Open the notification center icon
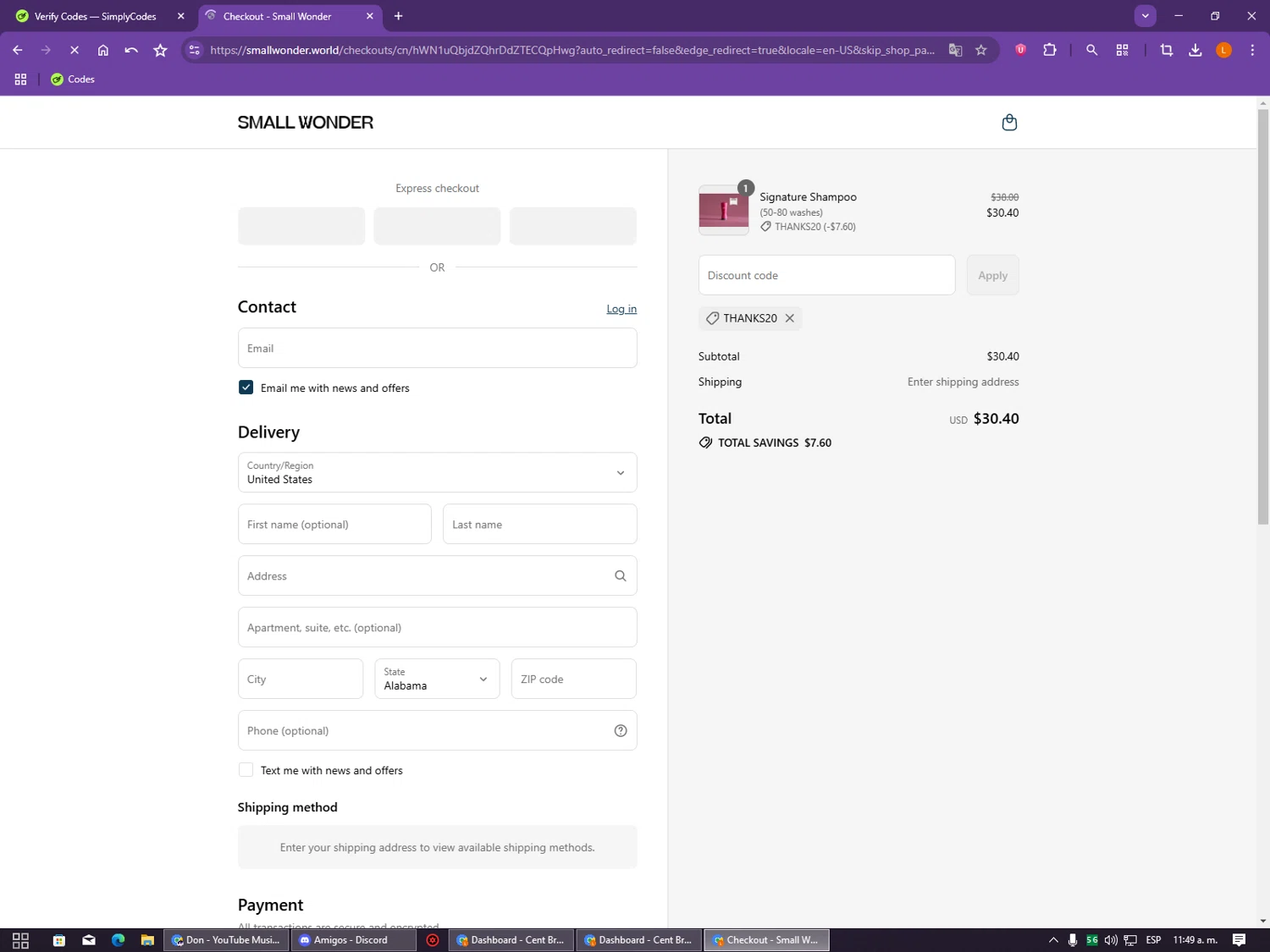 pyautogui.click(x=1239, y=940)
